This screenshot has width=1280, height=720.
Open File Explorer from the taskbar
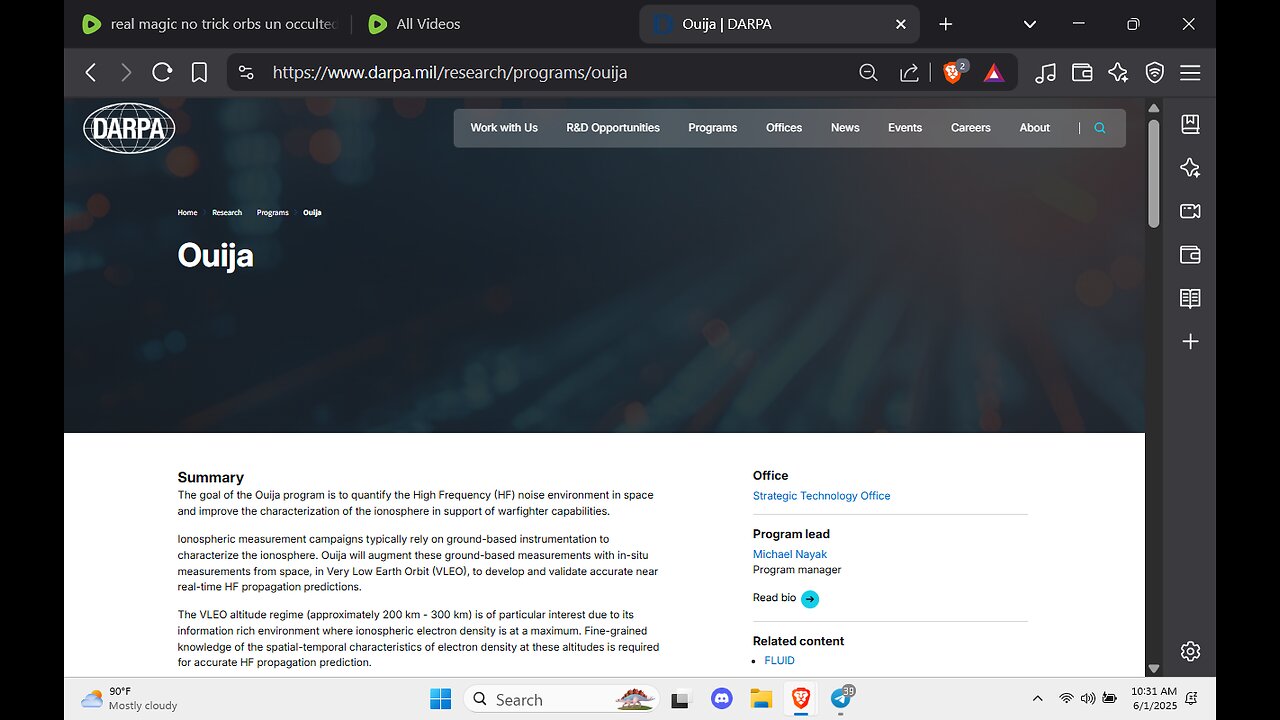click(762, 700)
